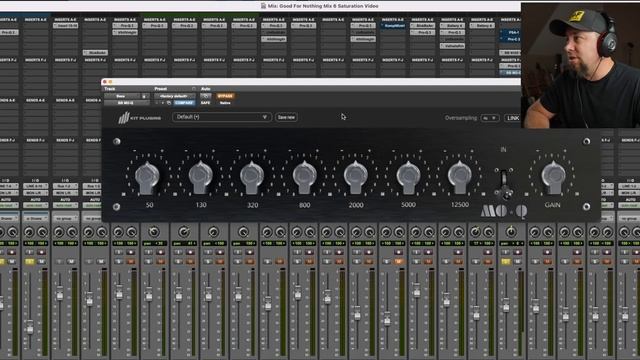This screenshot has height=360, width=640.
Task: Open the insert selector below Bass track
Action: [x=126, y=103]
